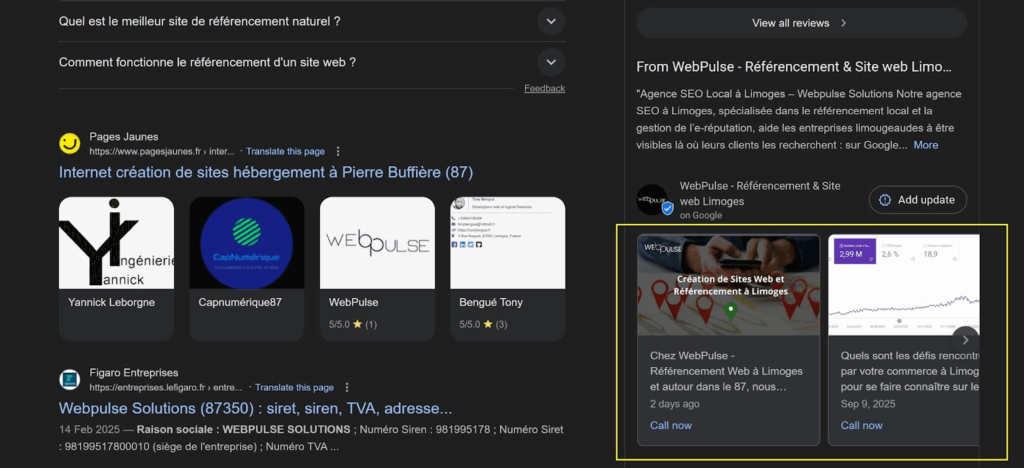
Task: Click the View all reviews button
Action: tap(801, 23)
